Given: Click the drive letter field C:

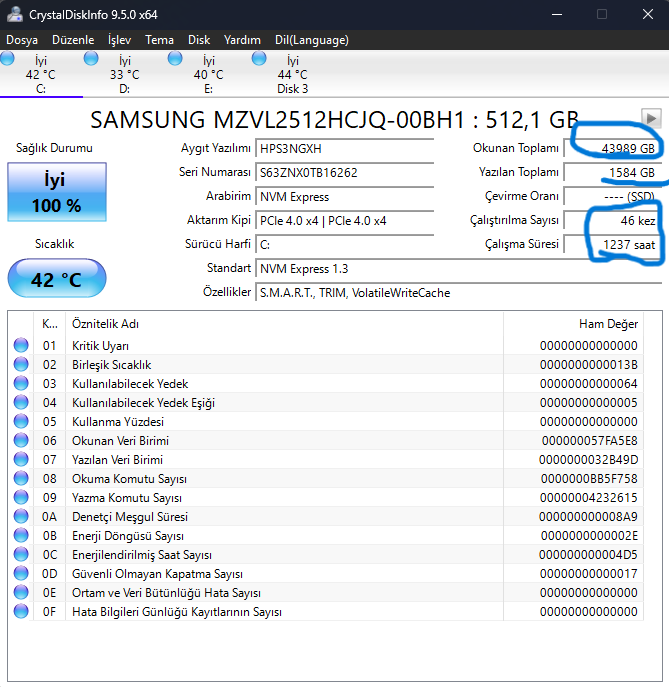Looking at the screenshot, I should (x=344, y=244).
